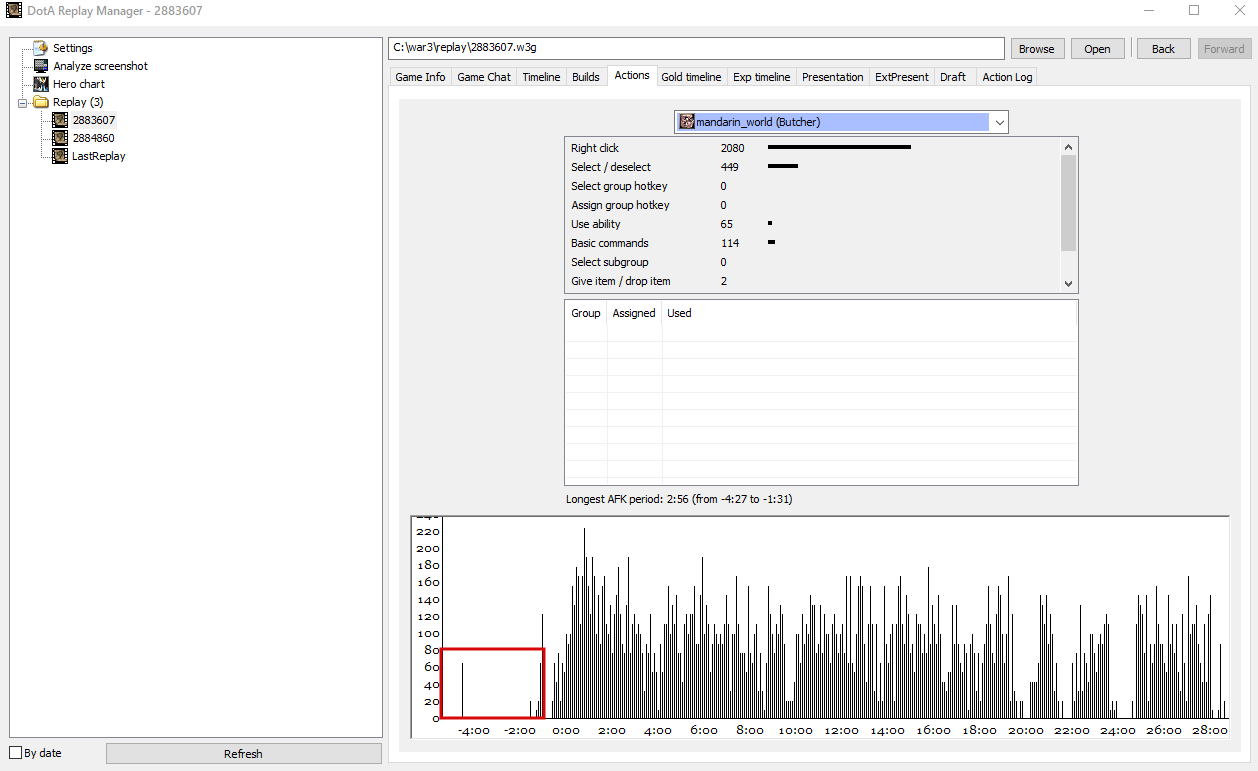Image resolution: width=1258 pixels, height=771 pixels.
Task: Click the Browse button
Action: click(x=1037, y=49)
